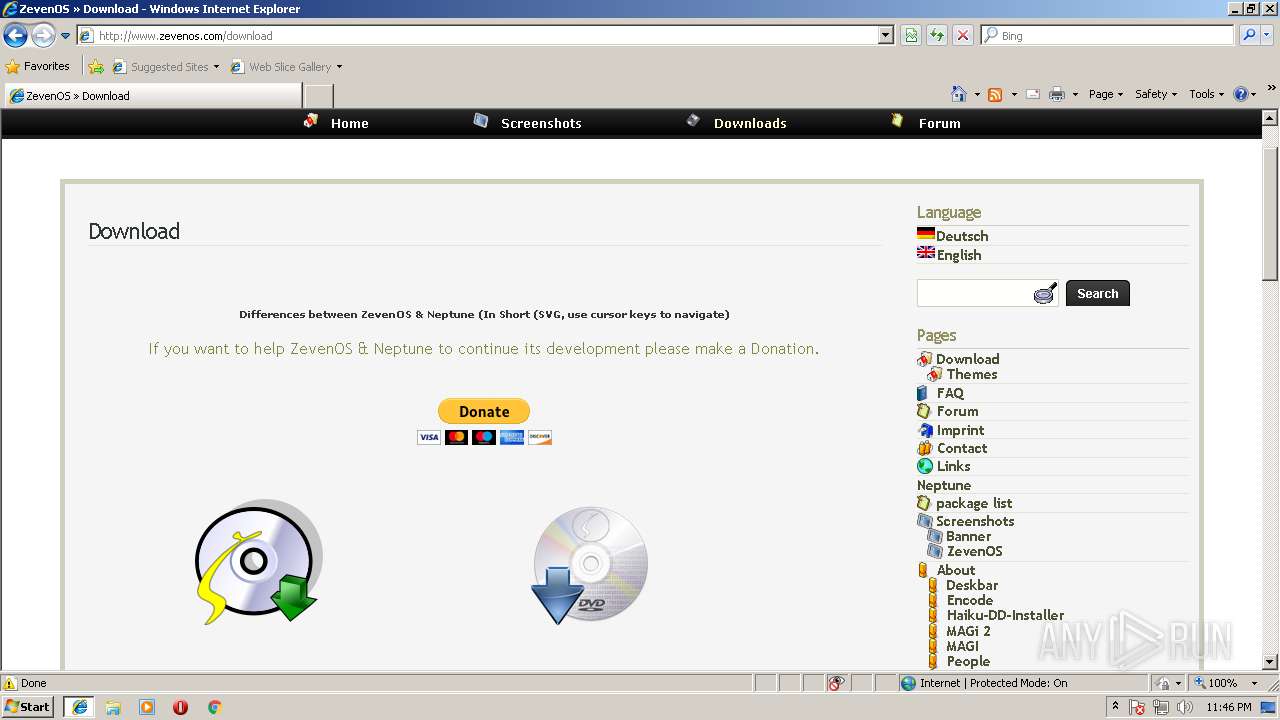Click the popup blocker status bar icon
1280x720 pixels.
click(836, 683)
